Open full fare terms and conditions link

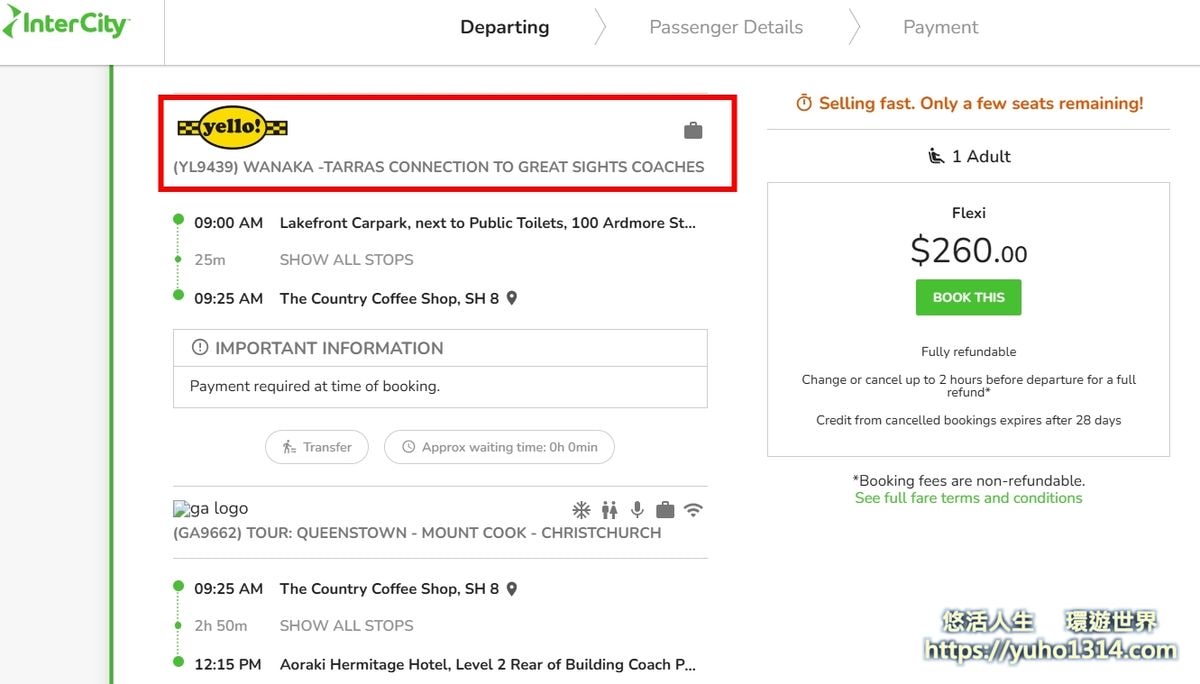click(x=968, y=498)
